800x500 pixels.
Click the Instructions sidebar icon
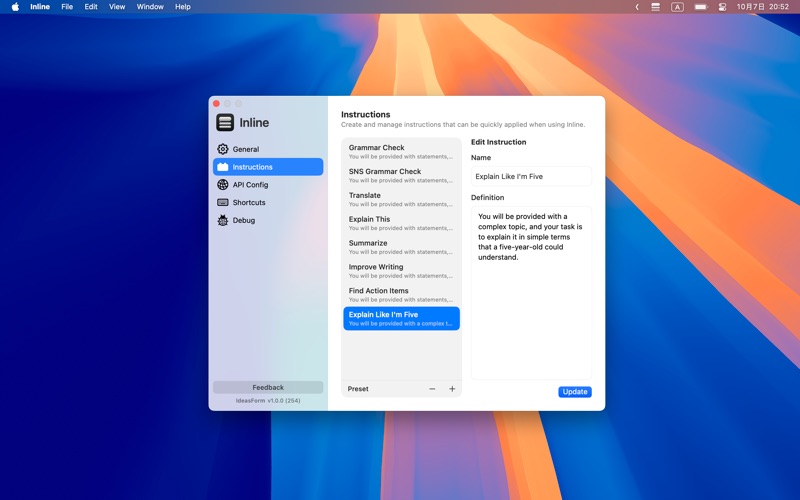223,167
